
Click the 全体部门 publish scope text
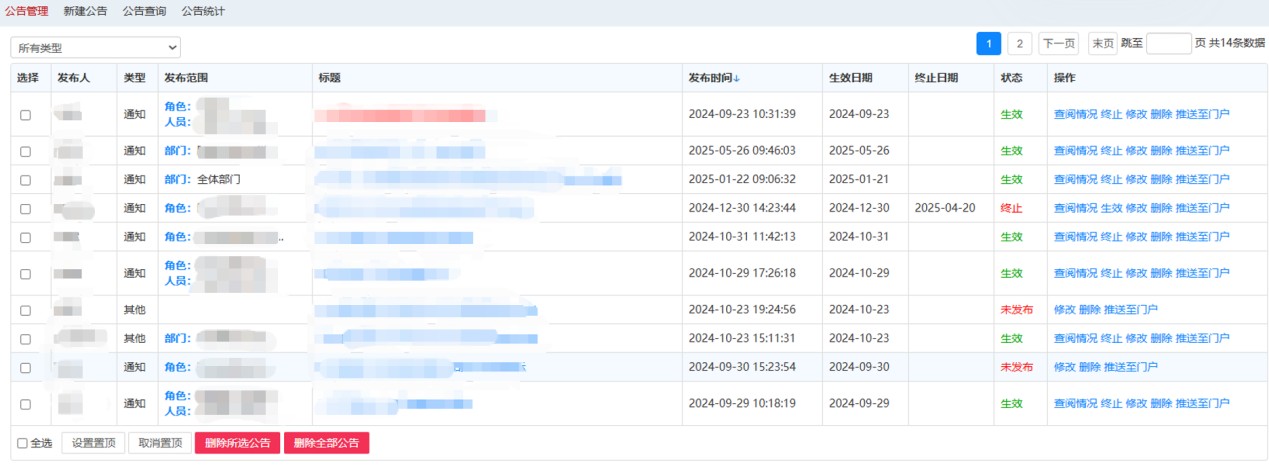click(219, 180)
